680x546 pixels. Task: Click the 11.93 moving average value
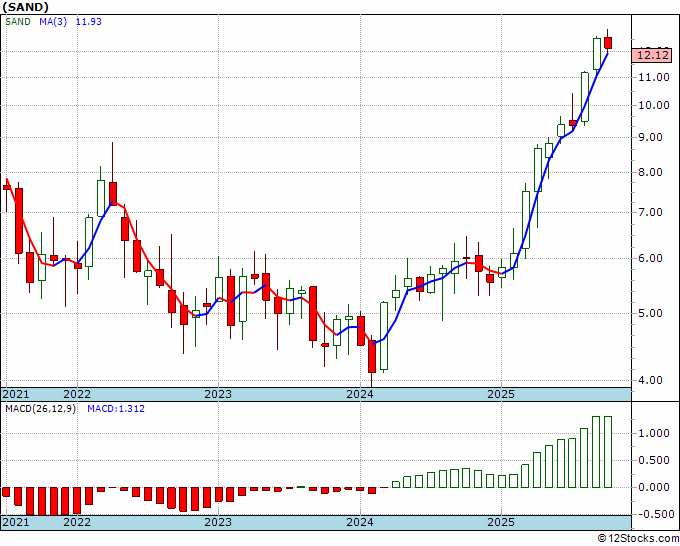click(x=89, y=21)
